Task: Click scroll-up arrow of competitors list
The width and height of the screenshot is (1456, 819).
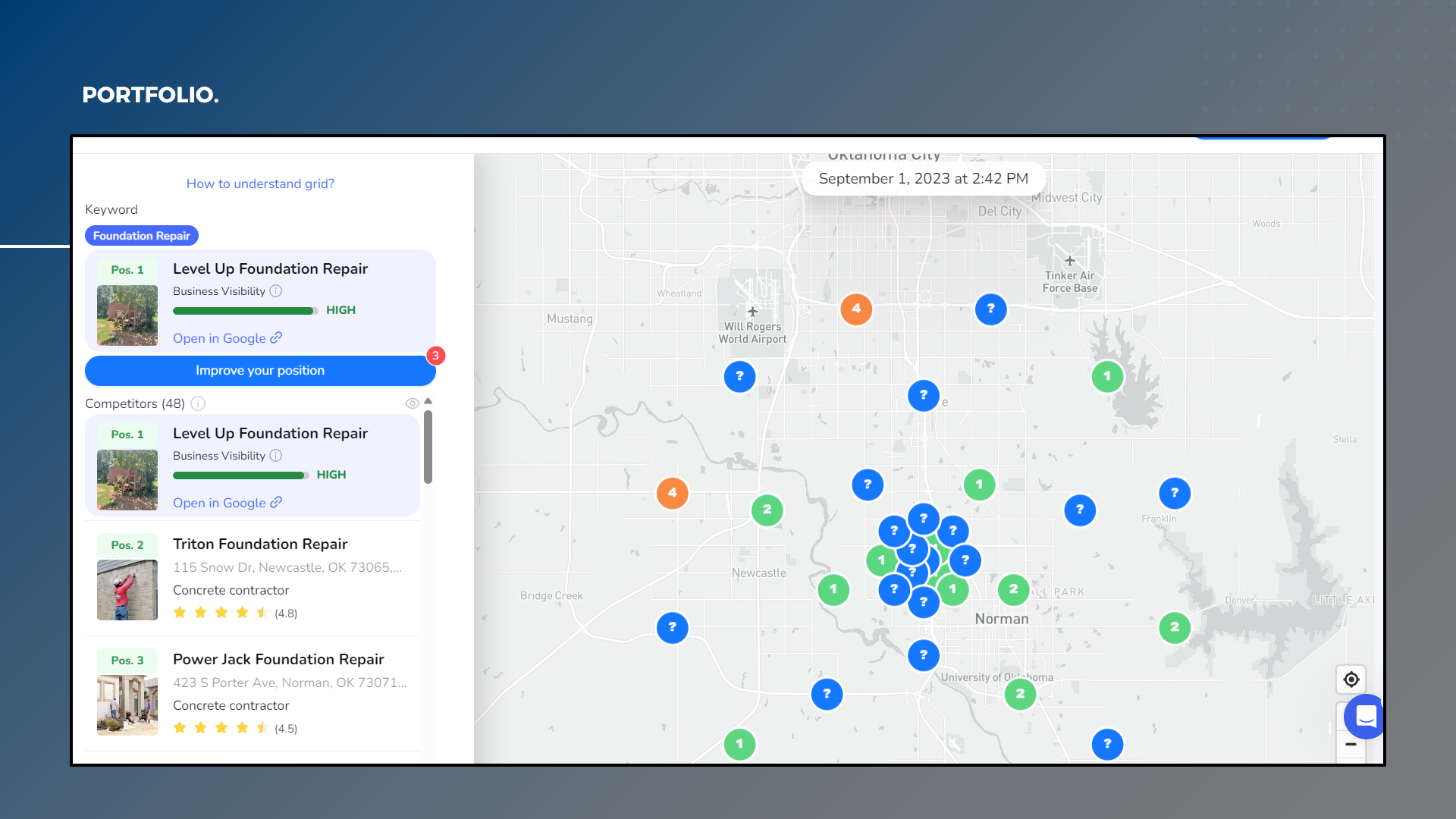Action: pos(428,401)
